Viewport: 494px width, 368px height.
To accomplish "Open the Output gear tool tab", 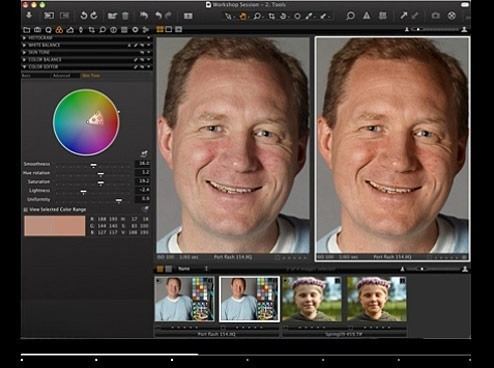I will [135, 30].
